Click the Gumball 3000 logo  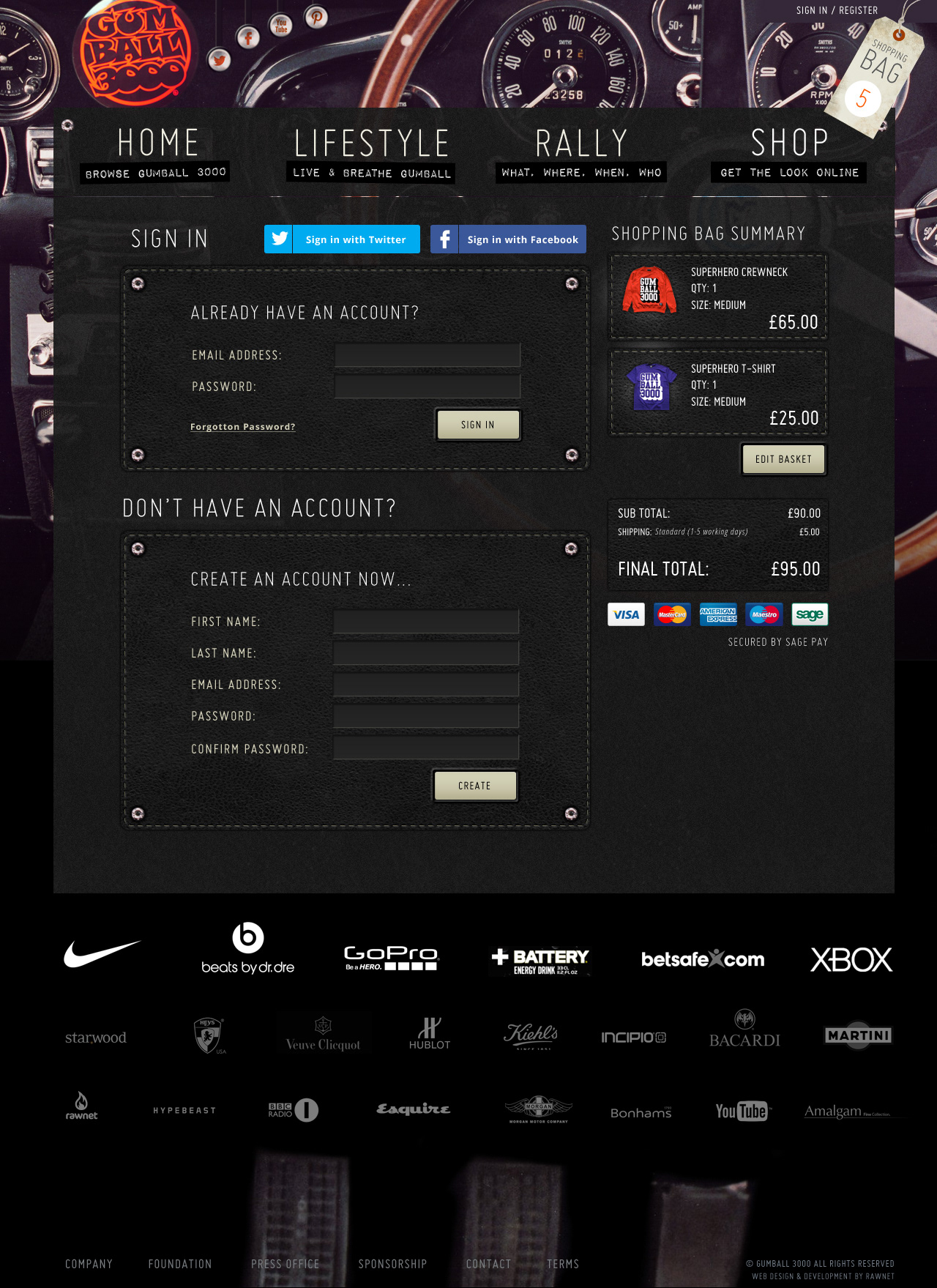pyautogui.click(x=135, y=53)
